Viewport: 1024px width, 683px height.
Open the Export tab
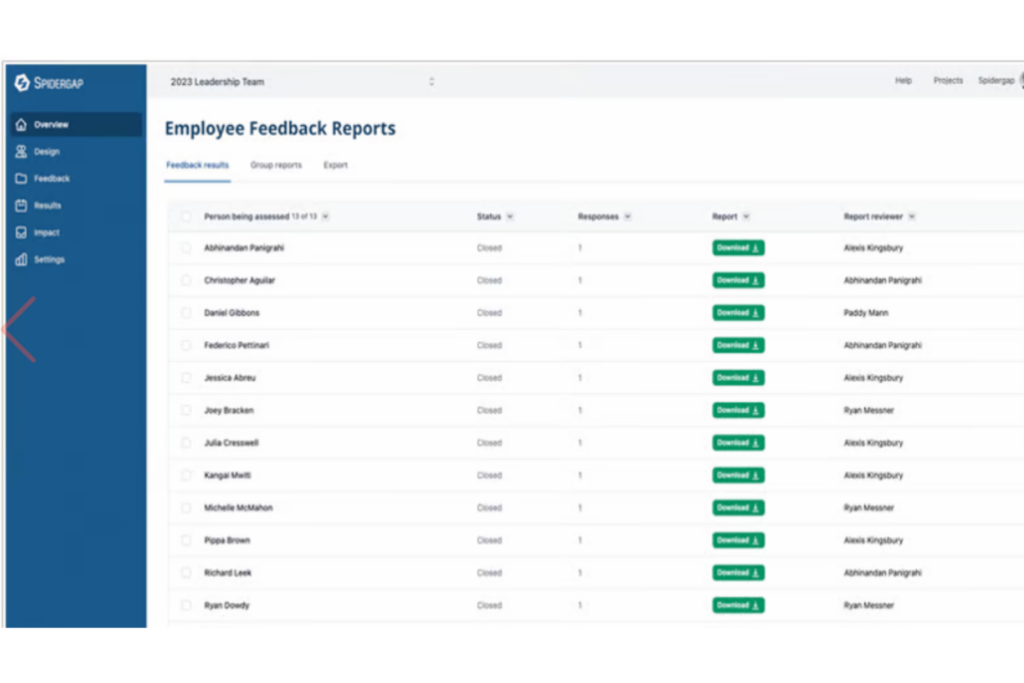[336, 165]
